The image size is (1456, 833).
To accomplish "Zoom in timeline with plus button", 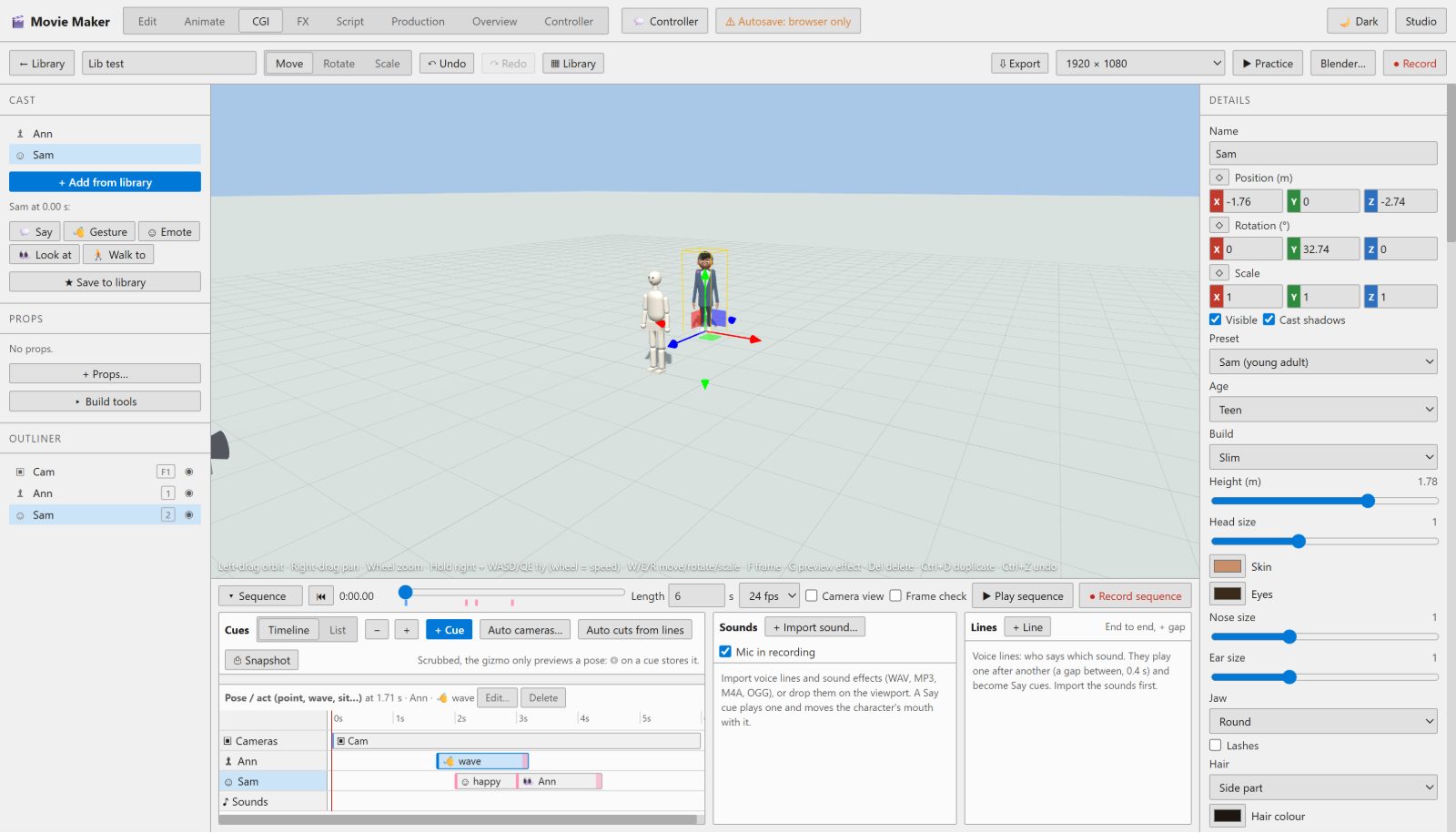I will pyautogui.click(x=407, y=630).
